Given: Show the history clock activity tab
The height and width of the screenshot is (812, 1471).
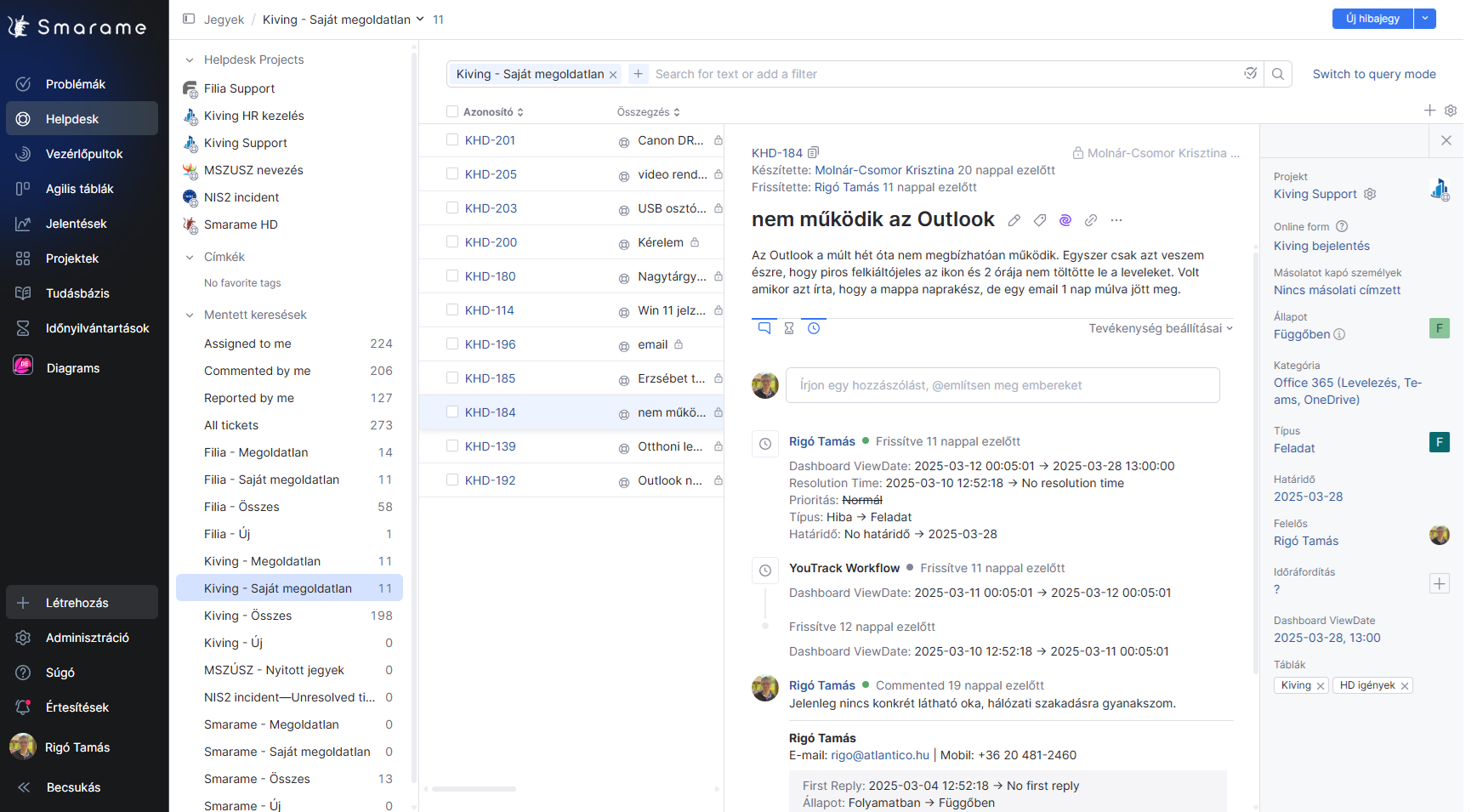Looking at the screenshot, I should [x=814, y=327].
